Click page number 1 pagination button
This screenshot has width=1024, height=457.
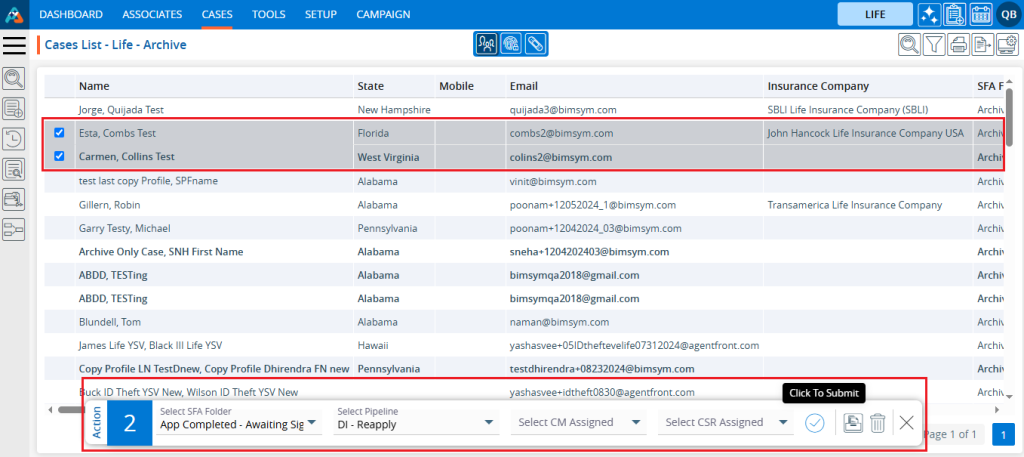[1002, 435]
